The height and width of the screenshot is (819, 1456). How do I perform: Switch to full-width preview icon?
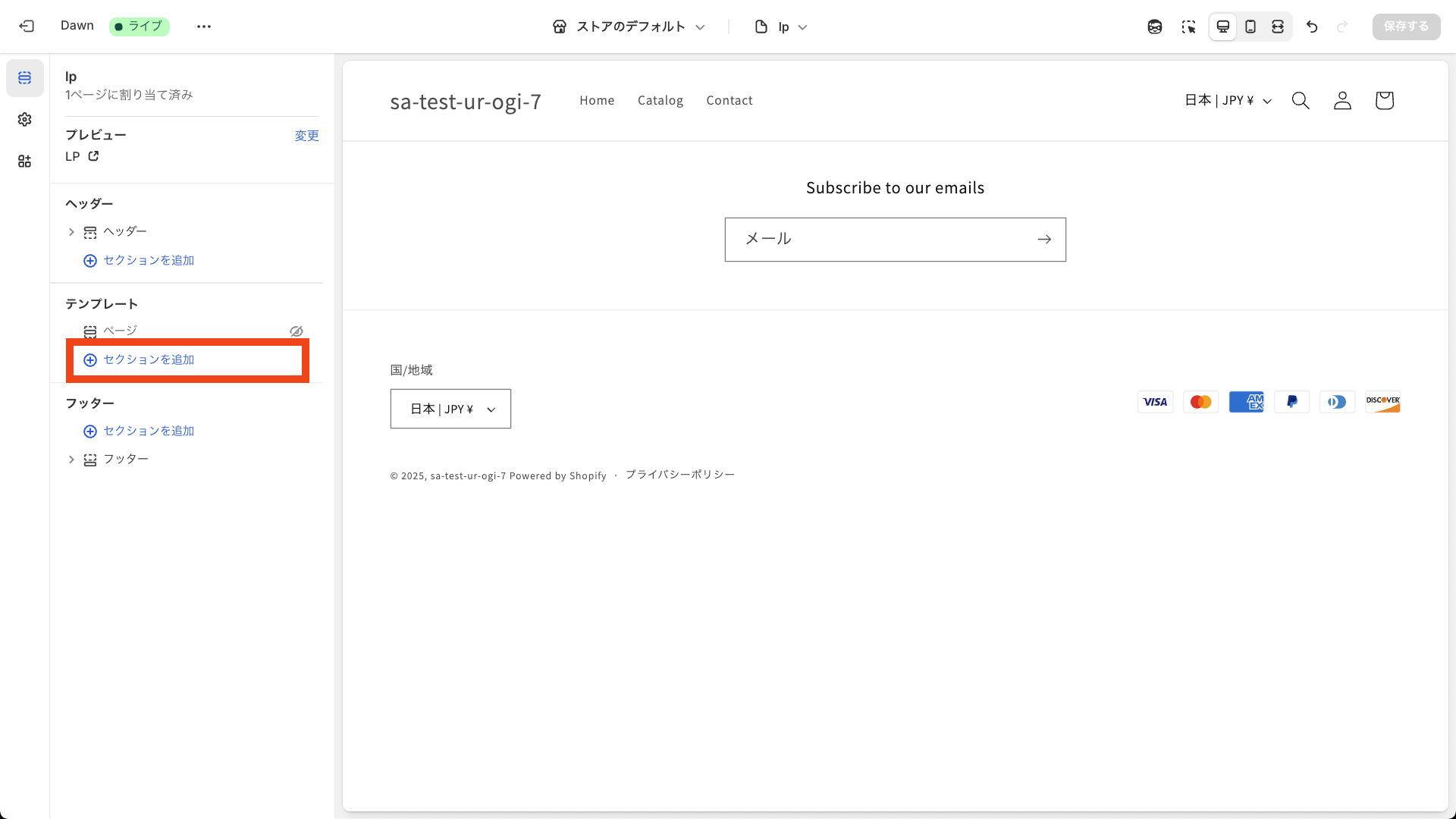tap(1278, 27)
